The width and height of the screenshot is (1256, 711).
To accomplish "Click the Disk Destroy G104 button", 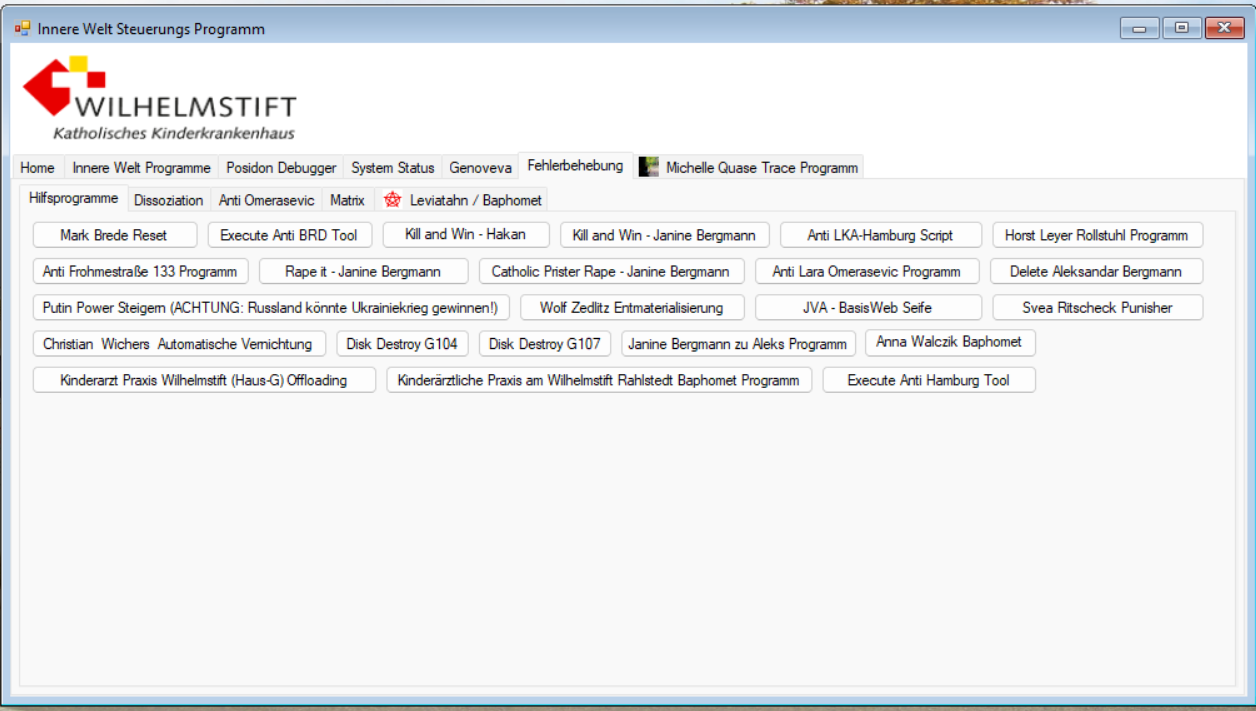I will pyautogui.click(x=402, y=344).
